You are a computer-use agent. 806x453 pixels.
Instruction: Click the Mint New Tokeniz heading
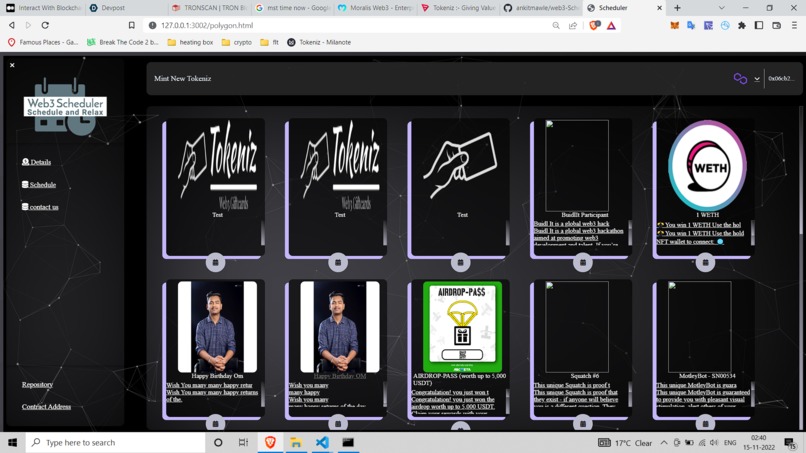point(182,79)
